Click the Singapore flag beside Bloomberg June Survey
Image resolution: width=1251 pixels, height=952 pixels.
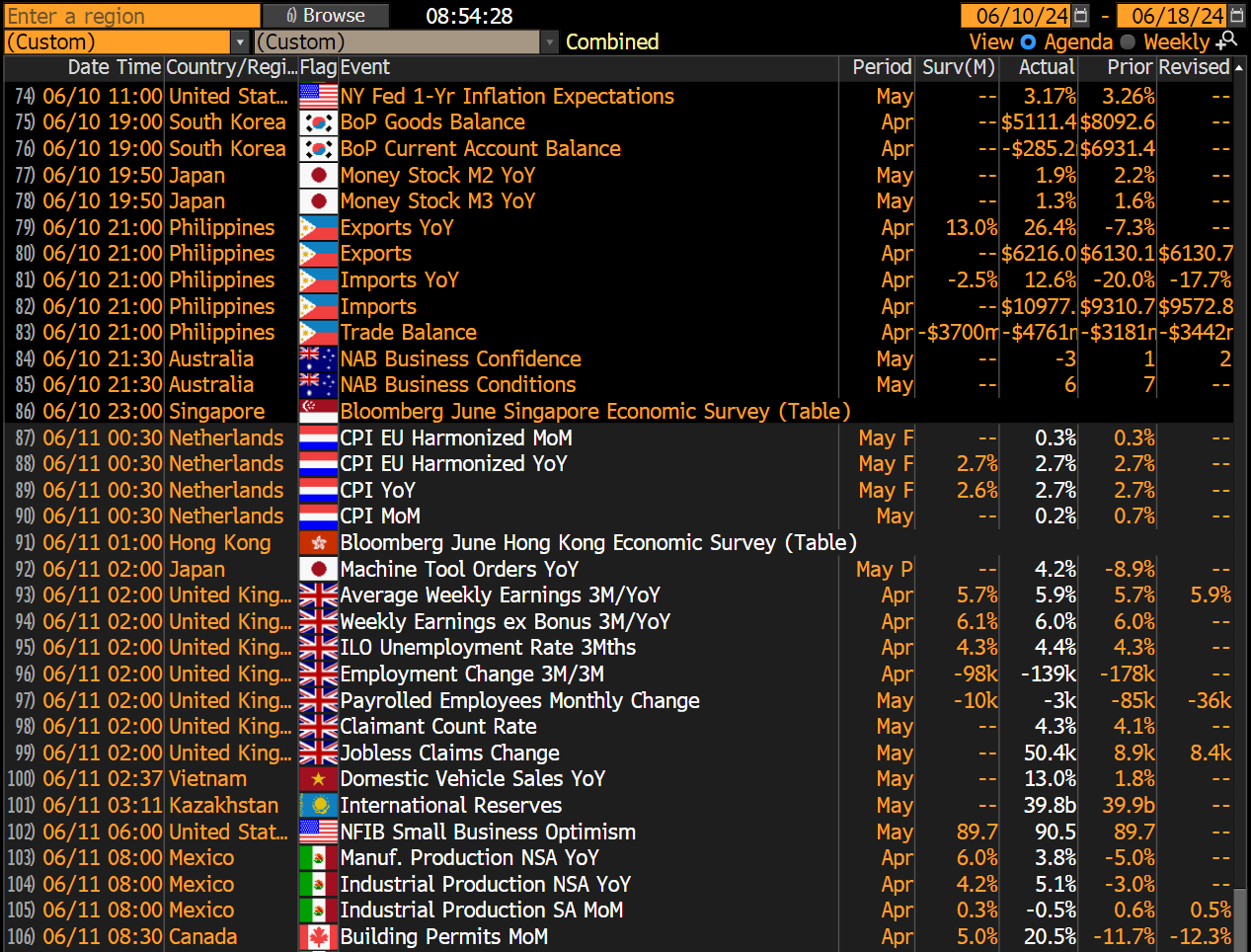(318, 411)
